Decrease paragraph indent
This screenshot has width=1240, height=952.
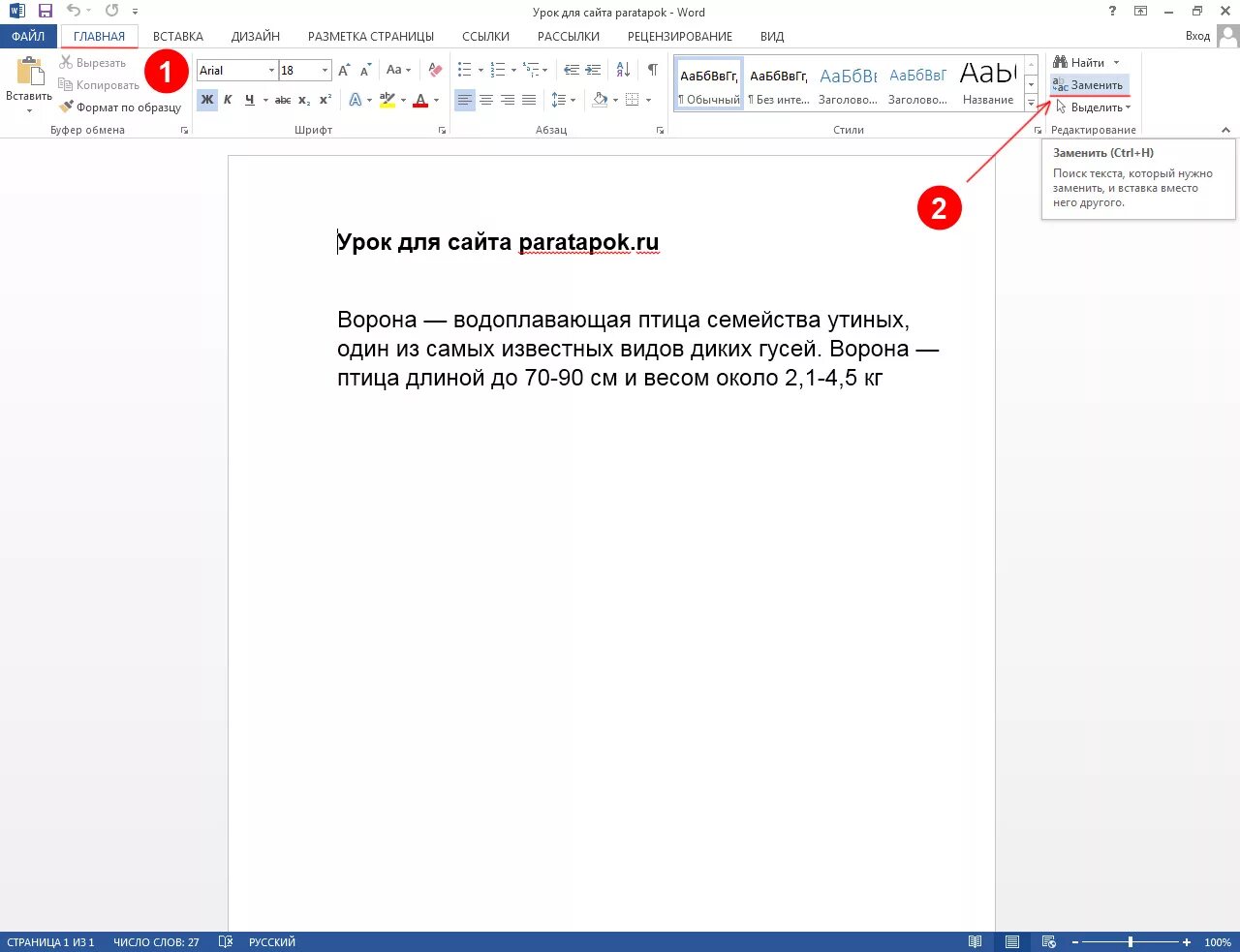(572, 70)
